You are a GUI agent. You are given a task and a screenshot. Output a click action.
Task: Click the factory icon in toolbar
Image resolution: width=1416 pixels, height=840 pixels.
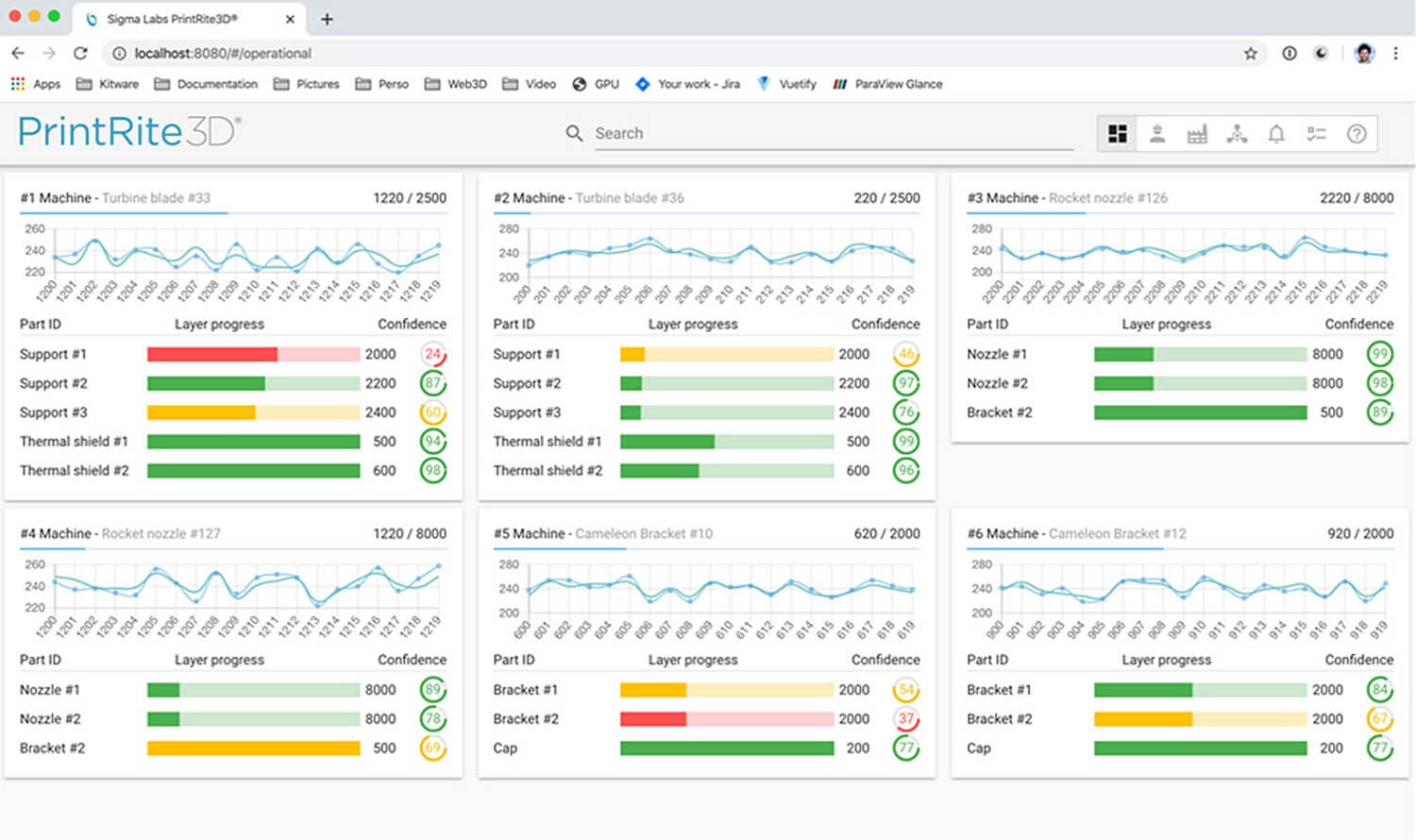1197,134
